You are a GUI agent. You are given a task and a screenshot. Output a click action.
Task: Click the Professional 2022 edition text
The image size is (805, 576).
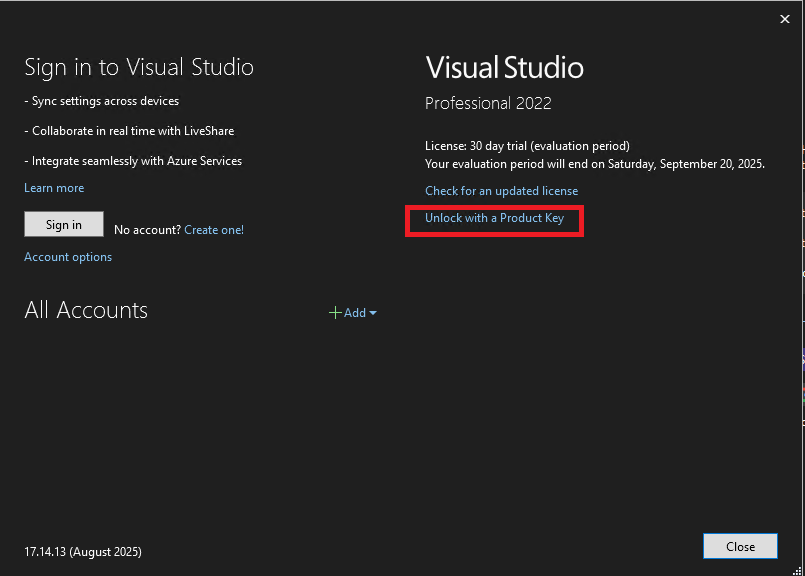488,103
